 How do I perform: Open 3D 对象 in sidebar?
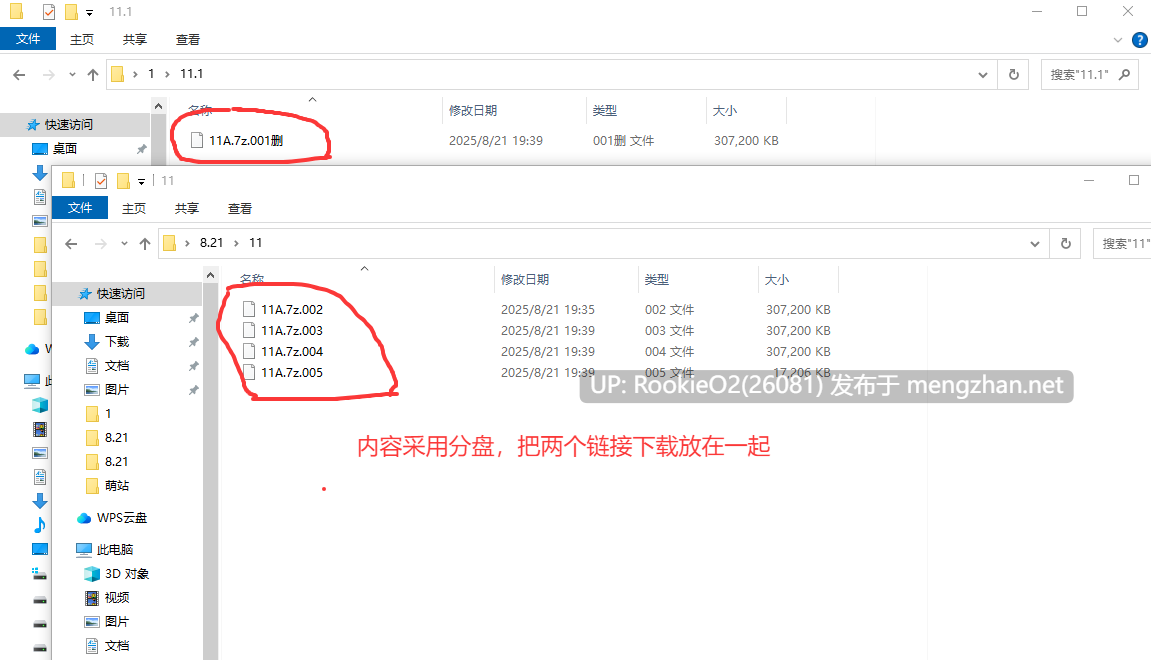point(126,573)
